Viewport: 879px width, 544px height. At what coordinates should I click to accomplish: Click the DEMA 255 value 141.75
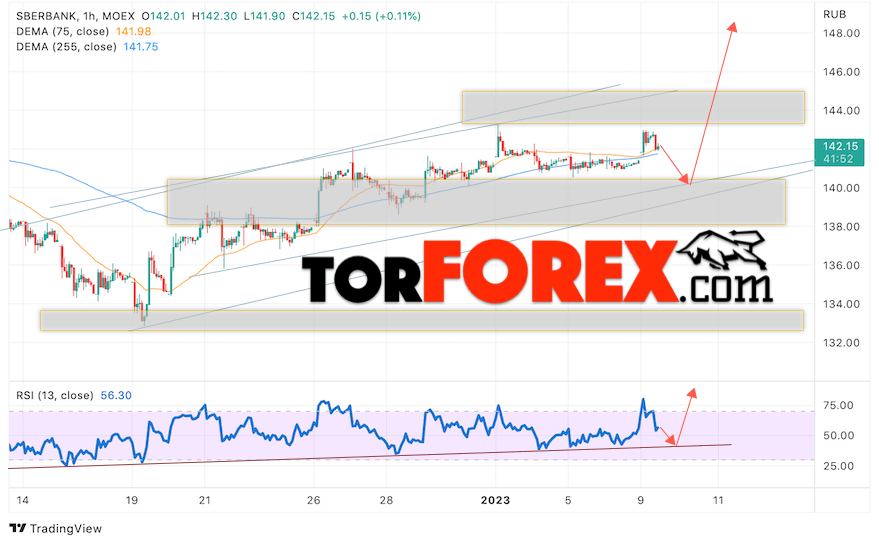click(141, 47)
